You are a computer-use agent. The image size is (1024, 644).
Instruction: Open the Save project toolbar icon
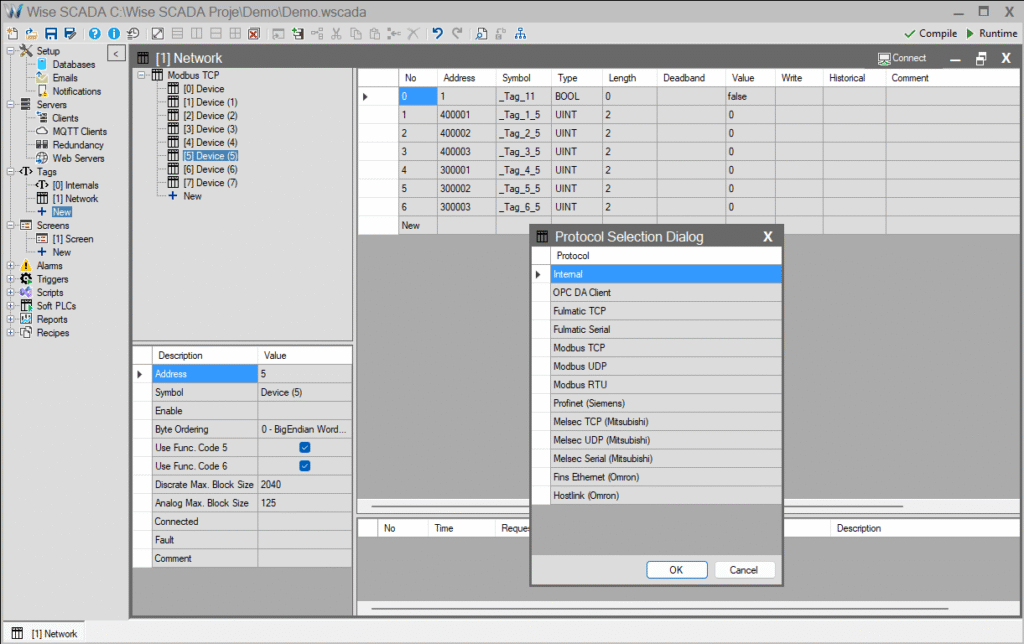[51, 33]
